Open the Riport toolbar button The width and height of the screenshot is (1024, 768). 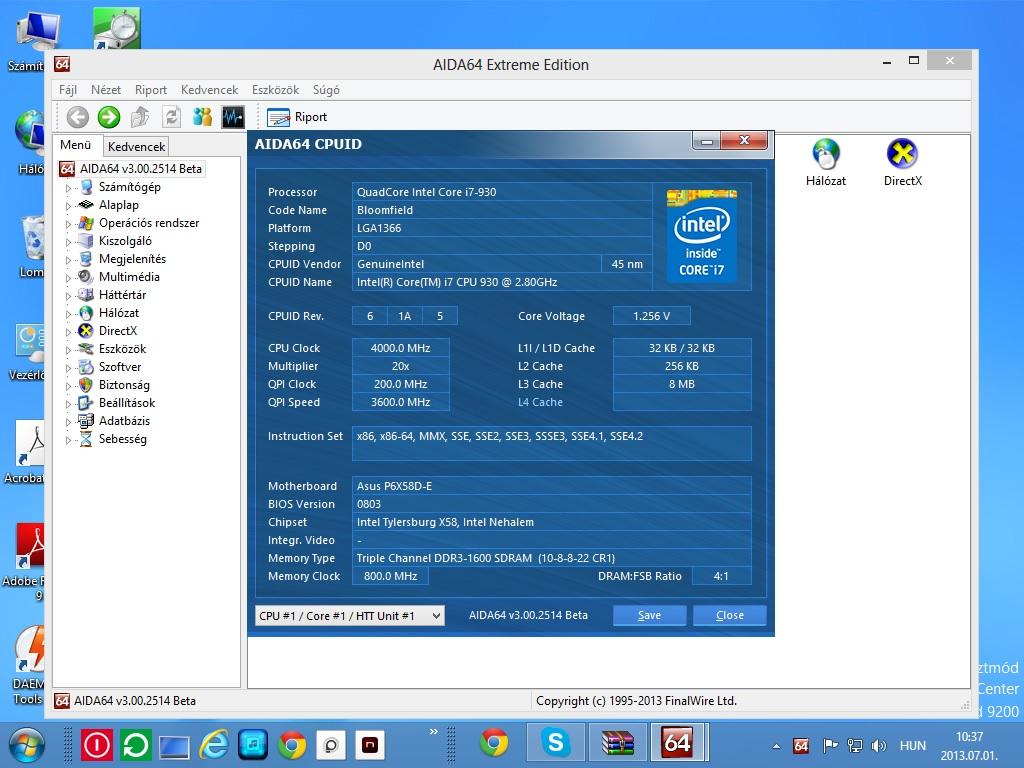(297, 117)
